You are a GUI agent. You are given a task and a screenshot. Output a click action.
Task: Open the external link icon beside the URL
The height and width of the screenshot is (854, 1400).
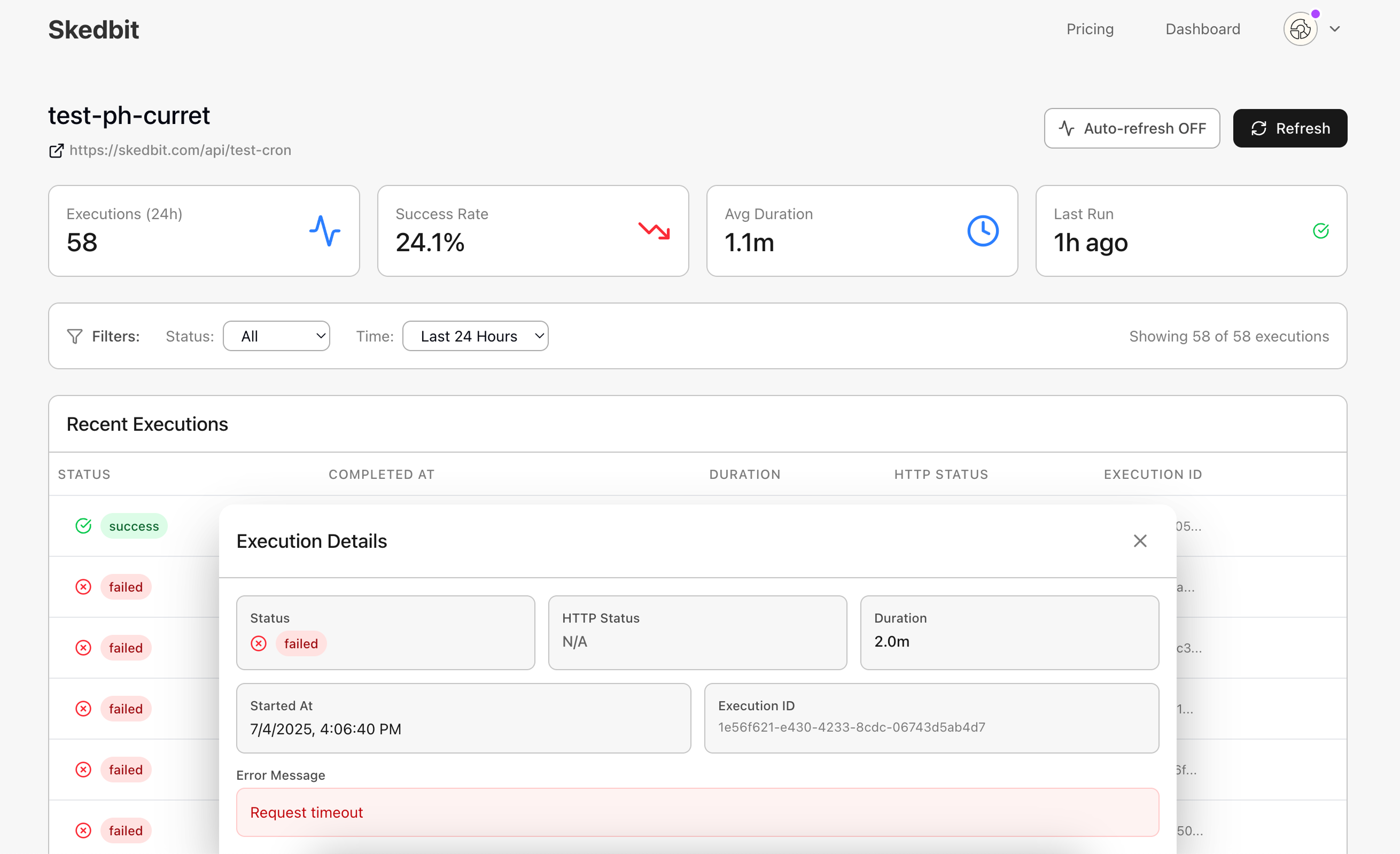(x=56, y=151)
